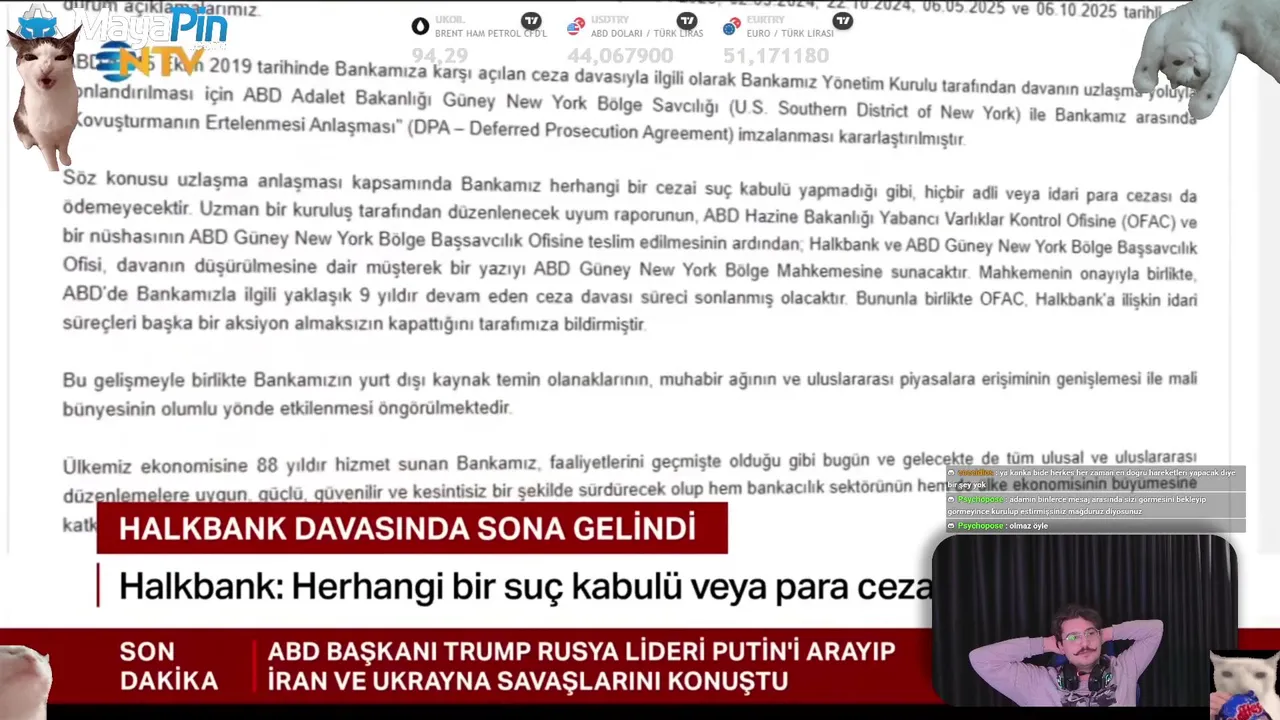Click the streamer webcam thumbnail
1280x720 pixels.
[1085, 621]
